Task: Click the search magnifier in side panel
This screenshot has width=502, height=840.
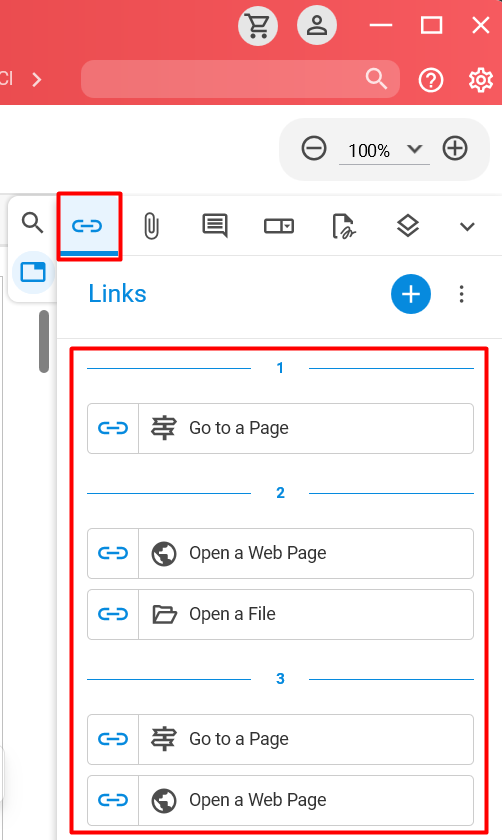Action: pyautogui.click(x=33, y=222)
